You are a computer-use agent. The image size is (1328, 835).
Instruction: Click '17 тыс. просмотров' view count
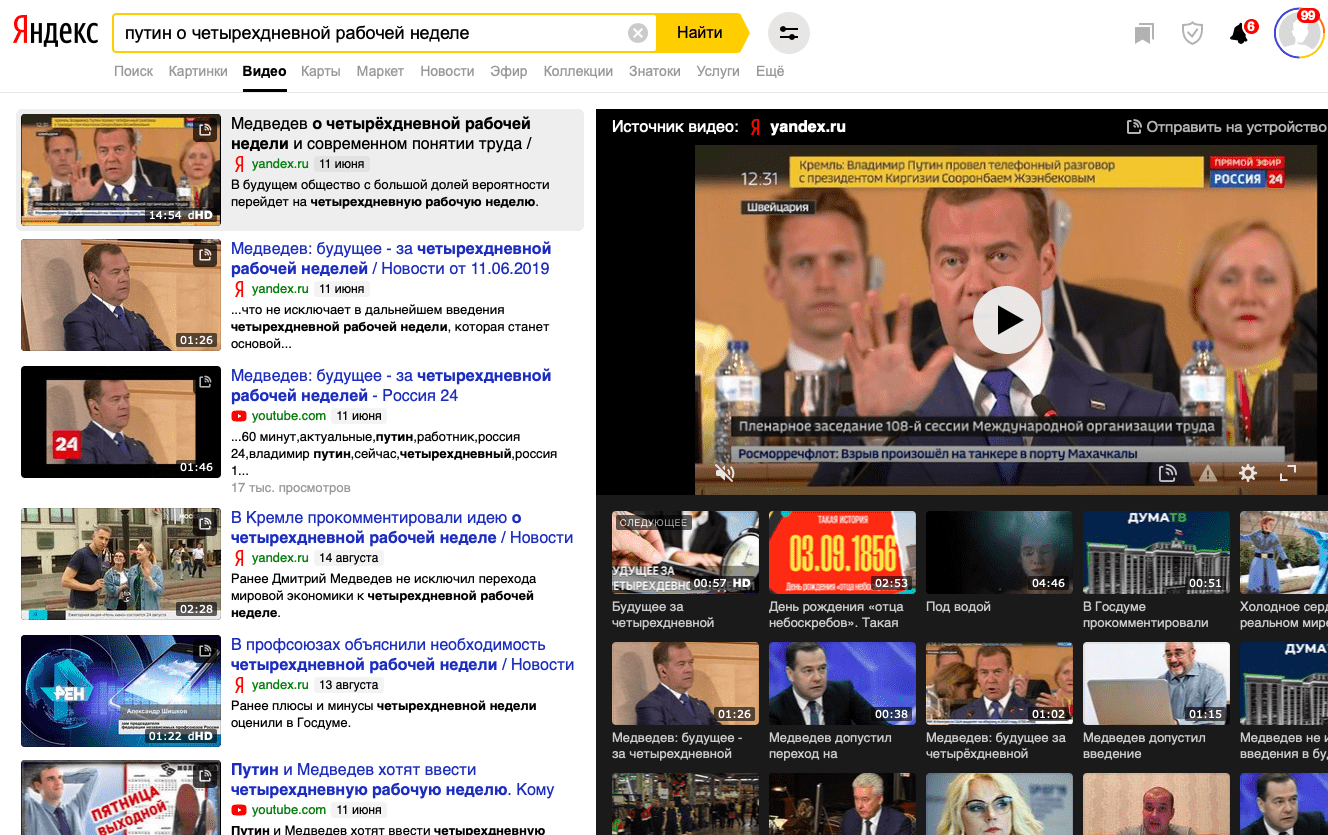pos(291,488)
